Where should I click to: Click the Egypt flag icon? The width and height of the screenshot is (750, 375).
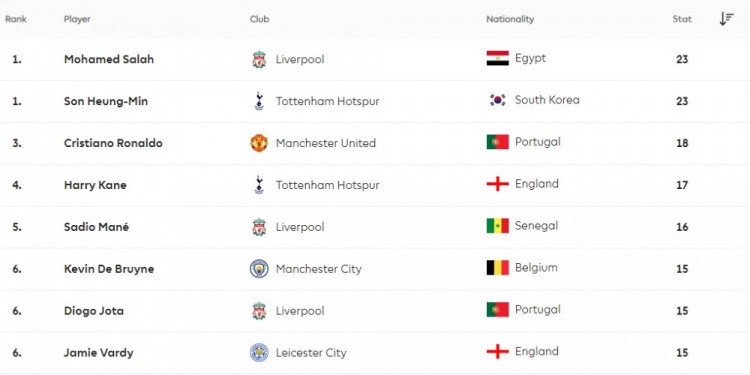pyautogui.click(x=497, y=58)
